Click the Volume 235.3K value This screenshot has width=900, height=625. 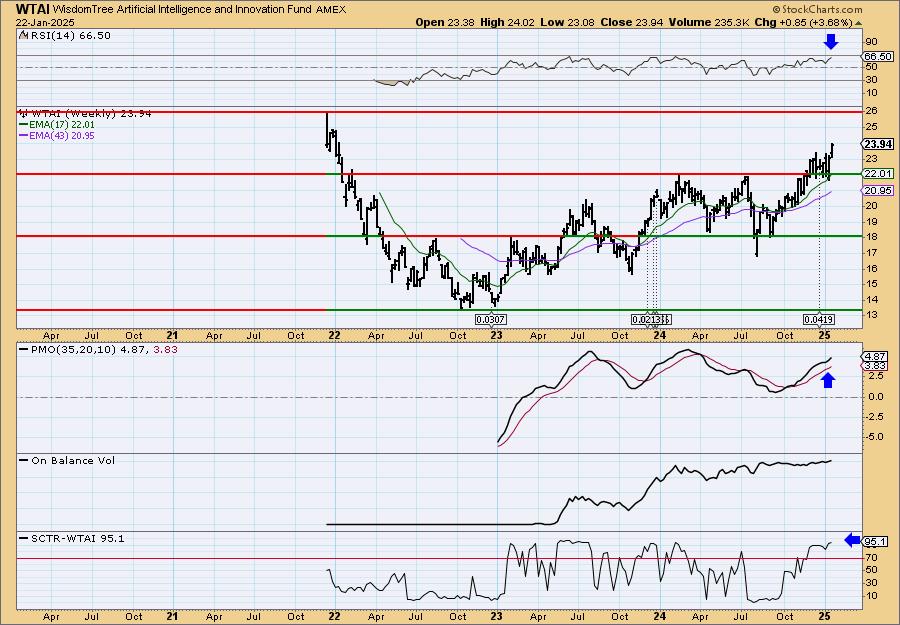point(708,22)
